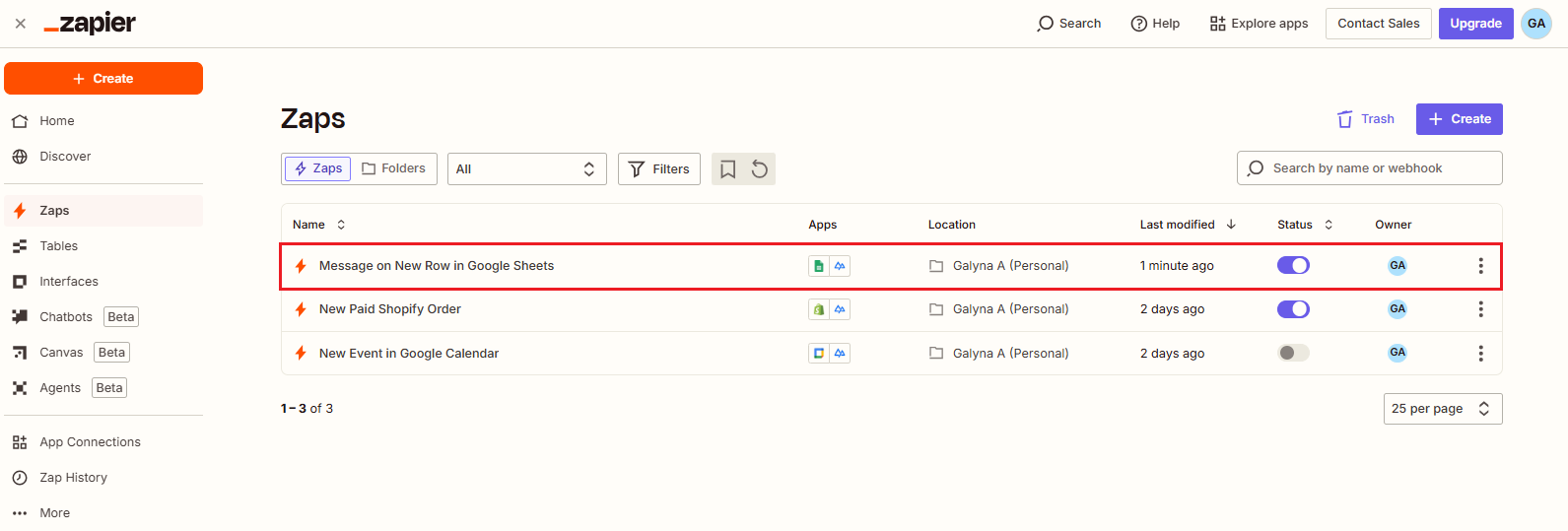The image size is (1568, 531).
Task: Open Message on New Row in Google Sheets zap
Action: coord(437,266)
